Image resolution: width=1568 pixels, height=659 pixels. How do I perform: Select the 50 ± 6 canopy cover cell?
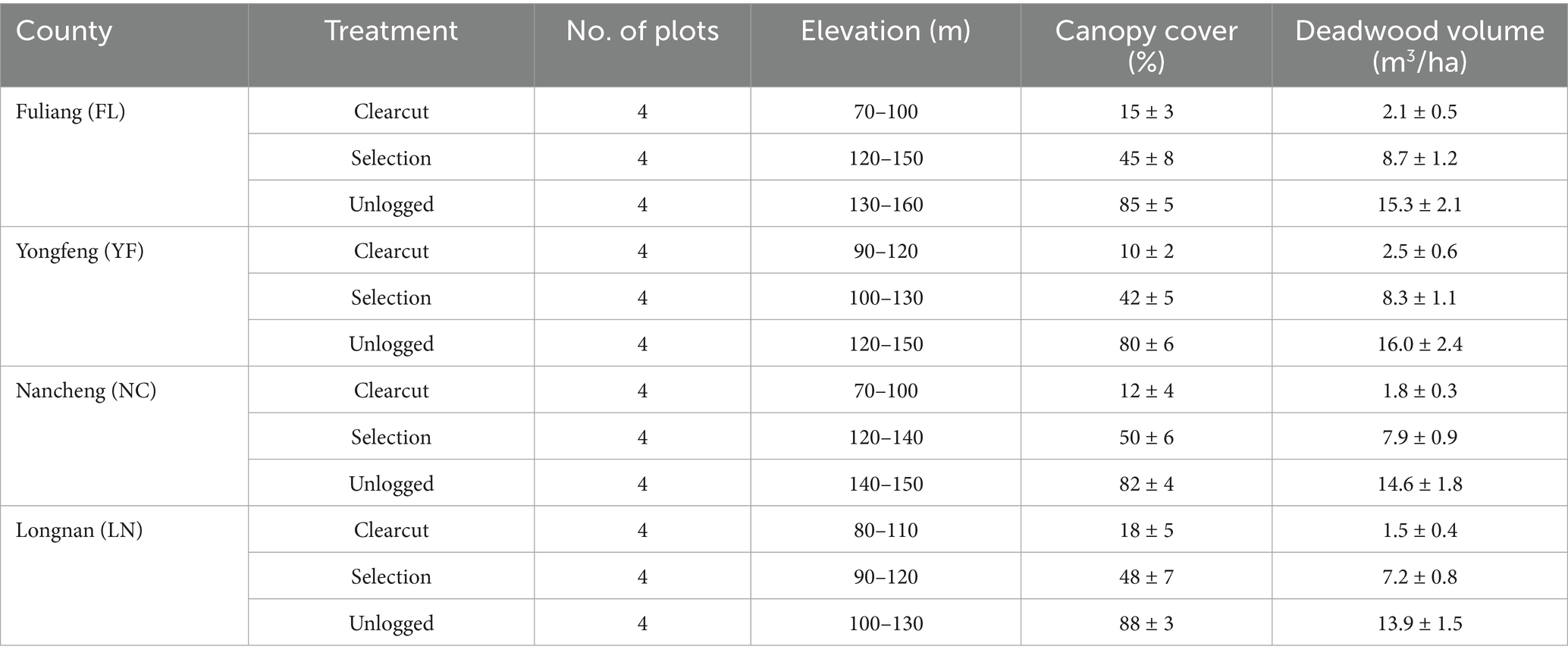point(1146,438)
